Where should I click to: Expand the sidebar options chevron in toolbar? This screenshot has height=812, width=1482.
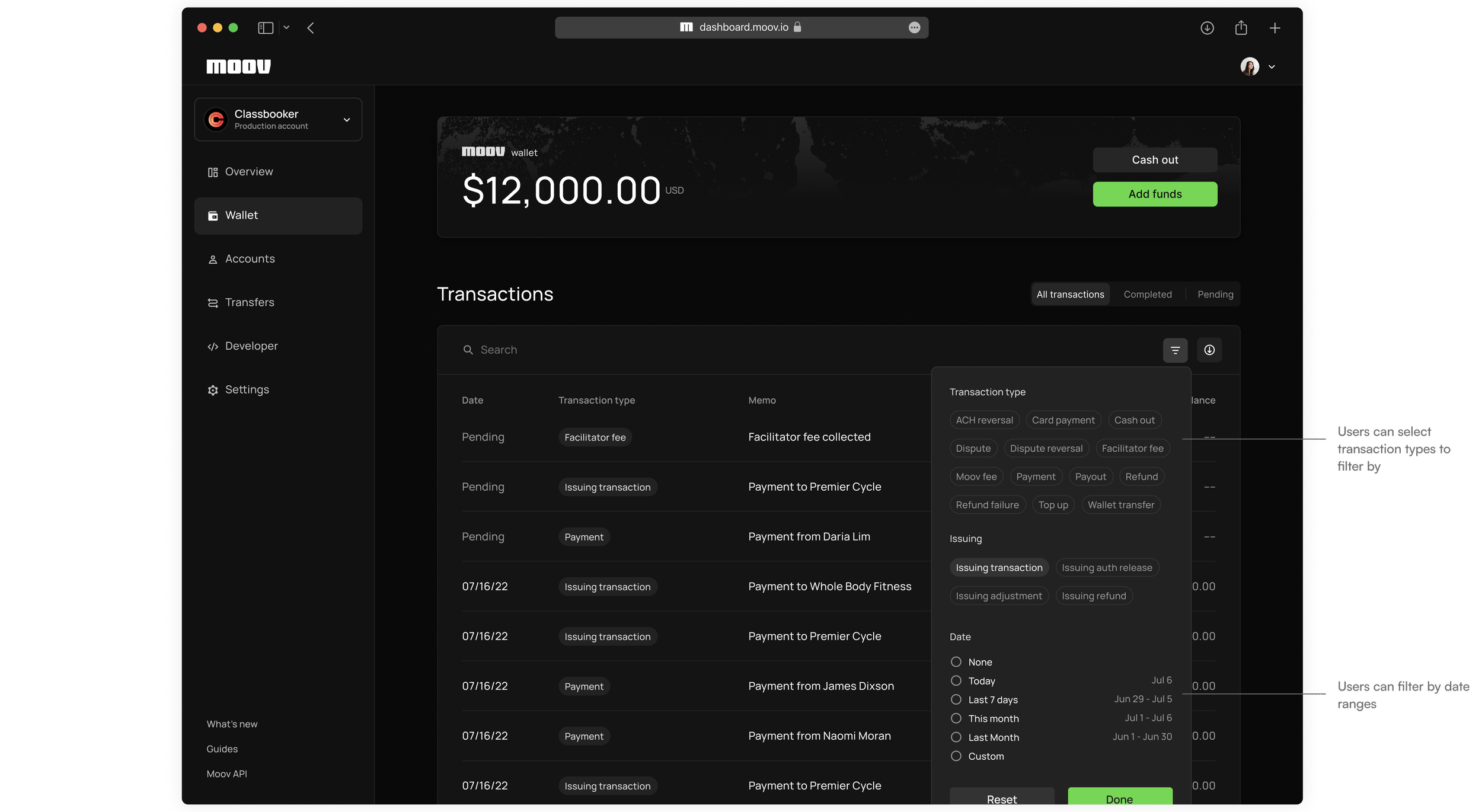[286, 28]
